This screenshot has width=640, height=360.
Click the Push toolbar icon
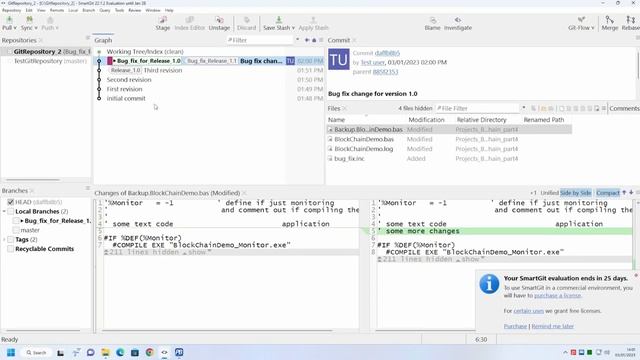pyautogui.click(x=50, y=20)
